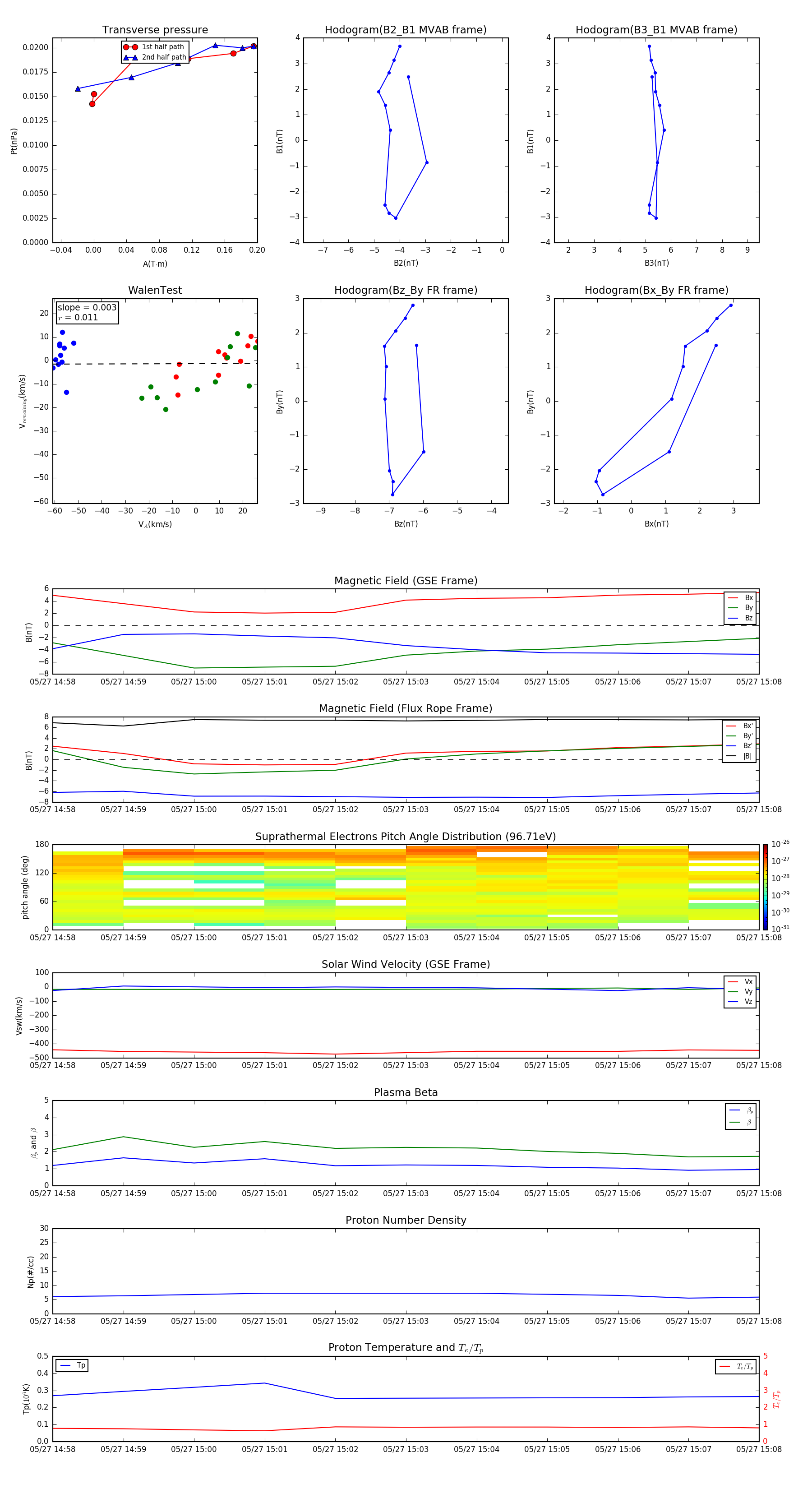Click the pitch angle spectrogram heatmap
This screenshot has height=1489, width=812.
tap(406, 887)
